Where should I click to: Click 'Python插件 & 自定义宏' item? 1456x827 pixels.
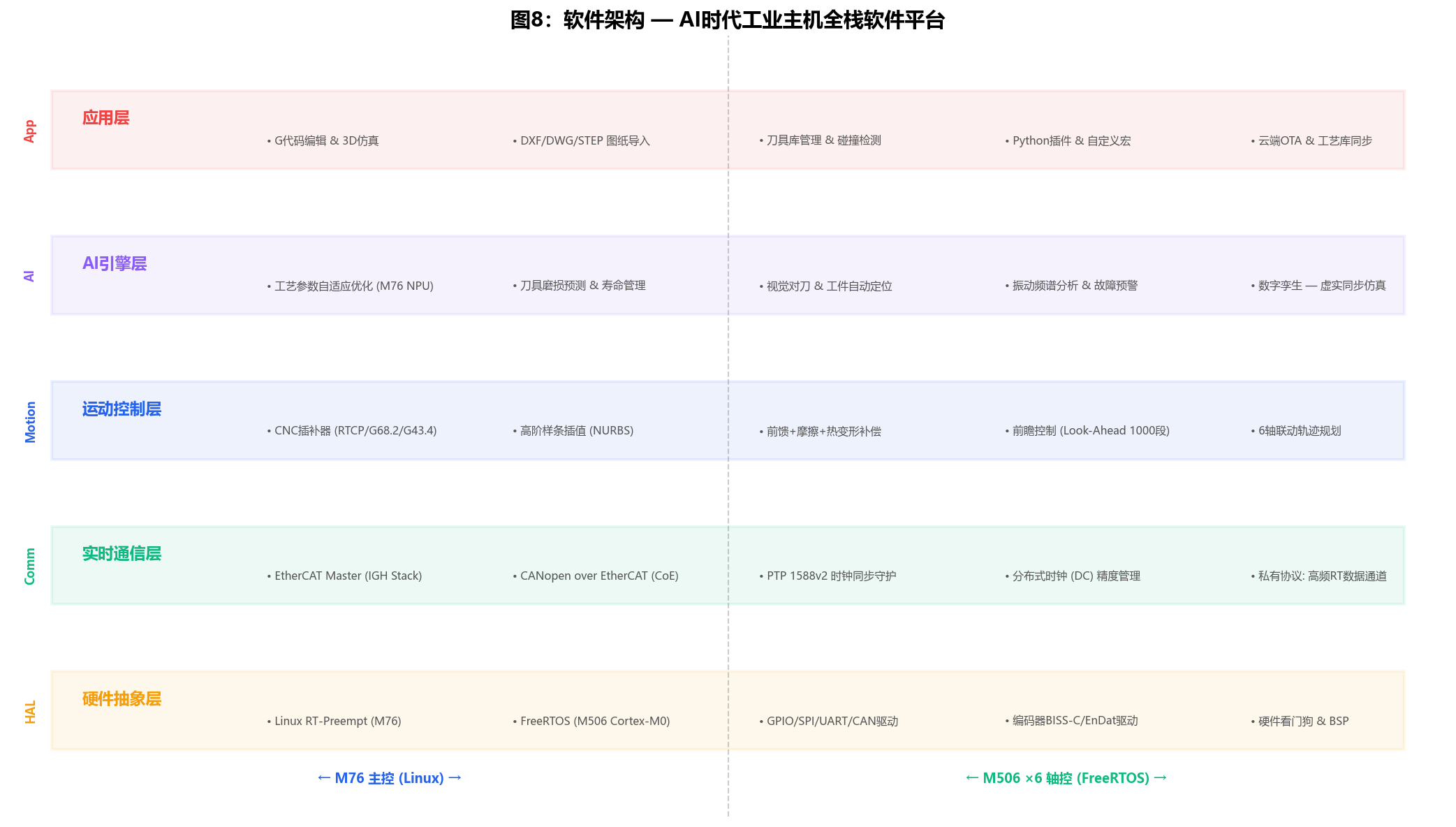pos(1068,140)
